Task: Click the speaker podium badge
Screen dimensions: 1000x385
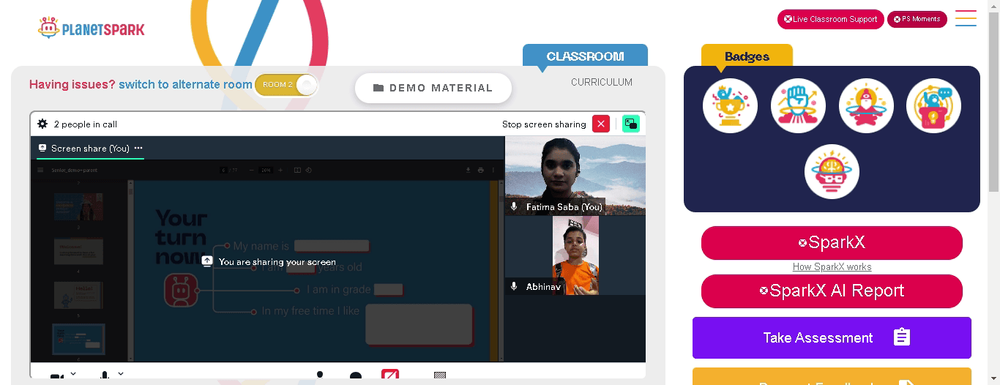Action: tap(934, 106)
